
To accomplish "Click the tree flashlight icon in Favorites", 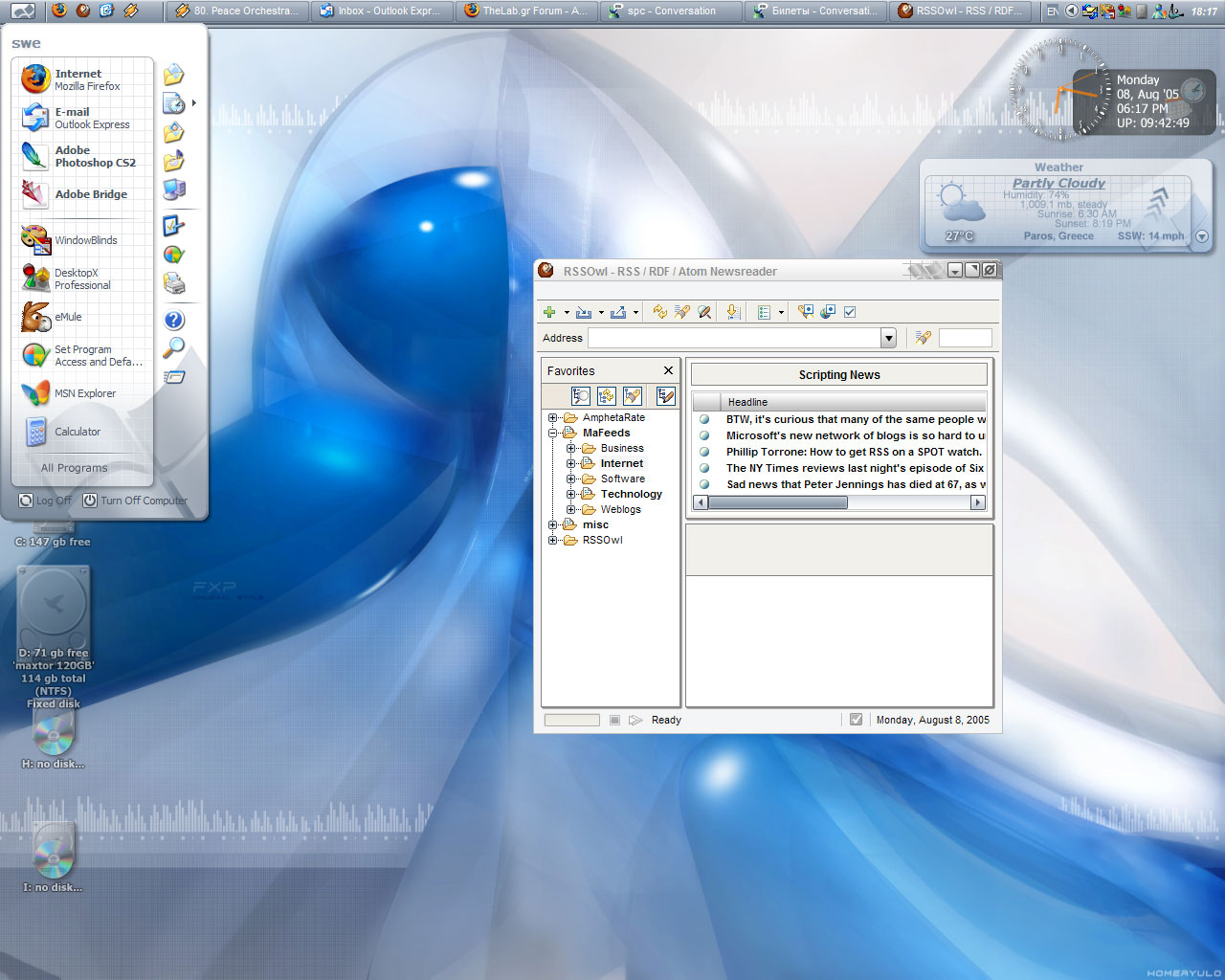I will [x=633, y=396].
